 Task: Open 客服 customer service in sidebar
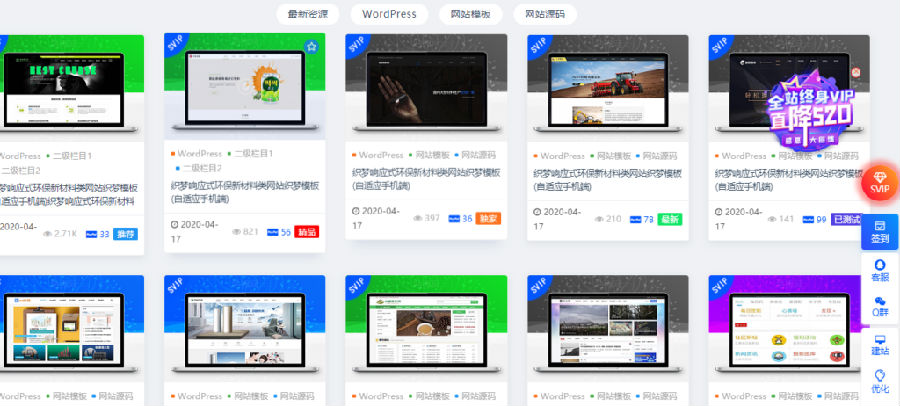click(879, 269)
